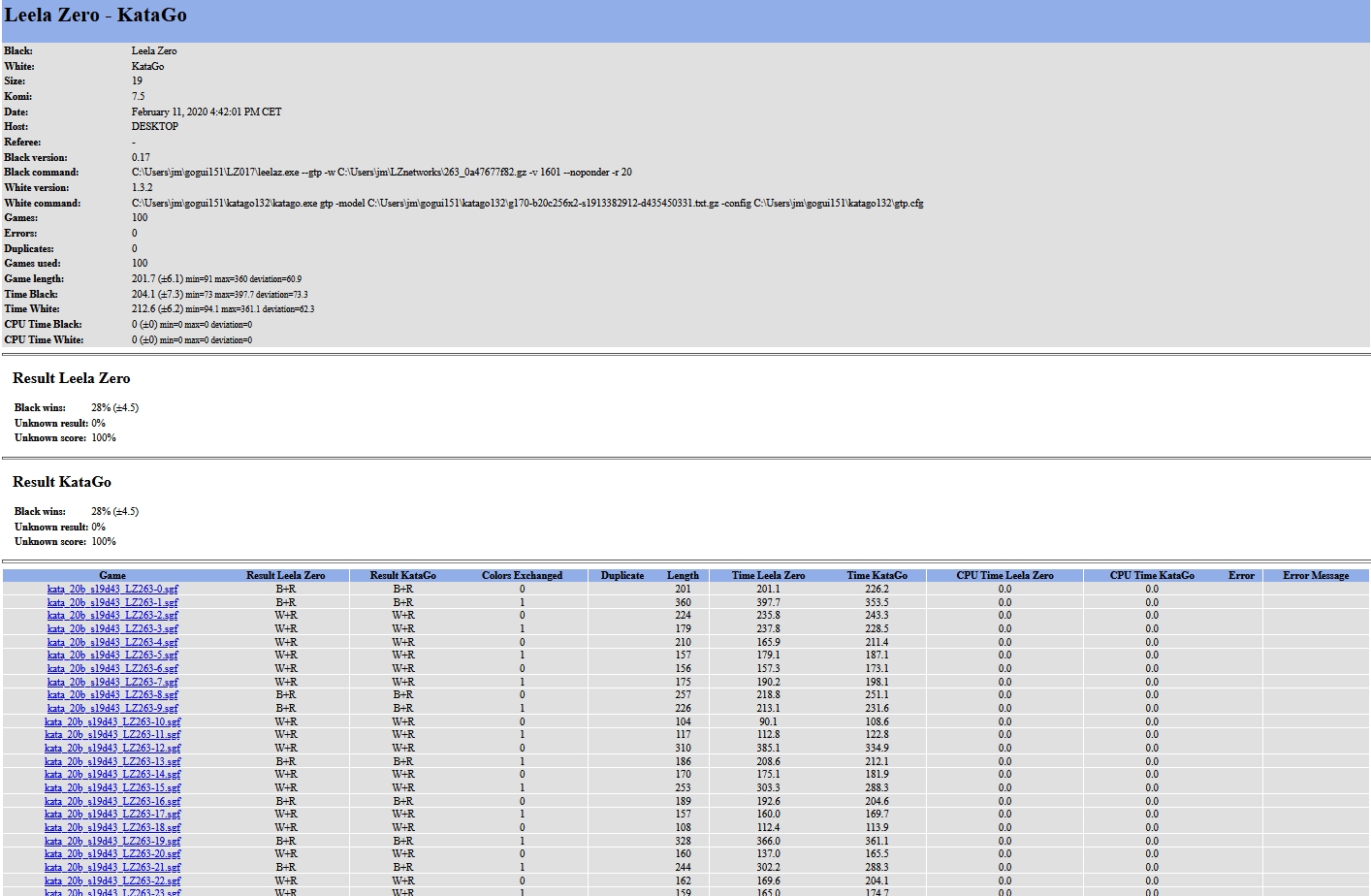Click the Host value 'DESKTOP'
Viewport: 1371px width, 896px height.
pos(155,127)
